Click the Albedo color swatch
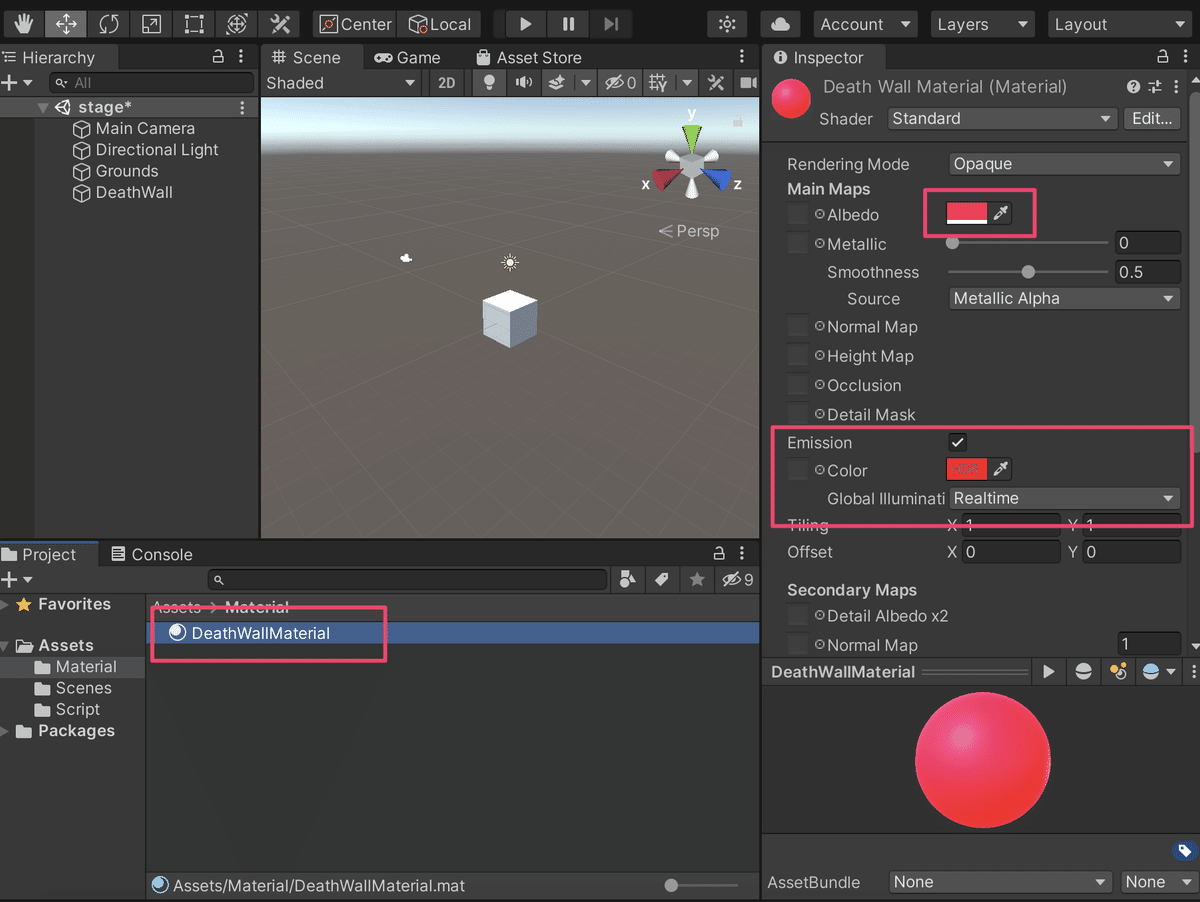The width and height of the screenshot is (1200, 902). (967, 213)
